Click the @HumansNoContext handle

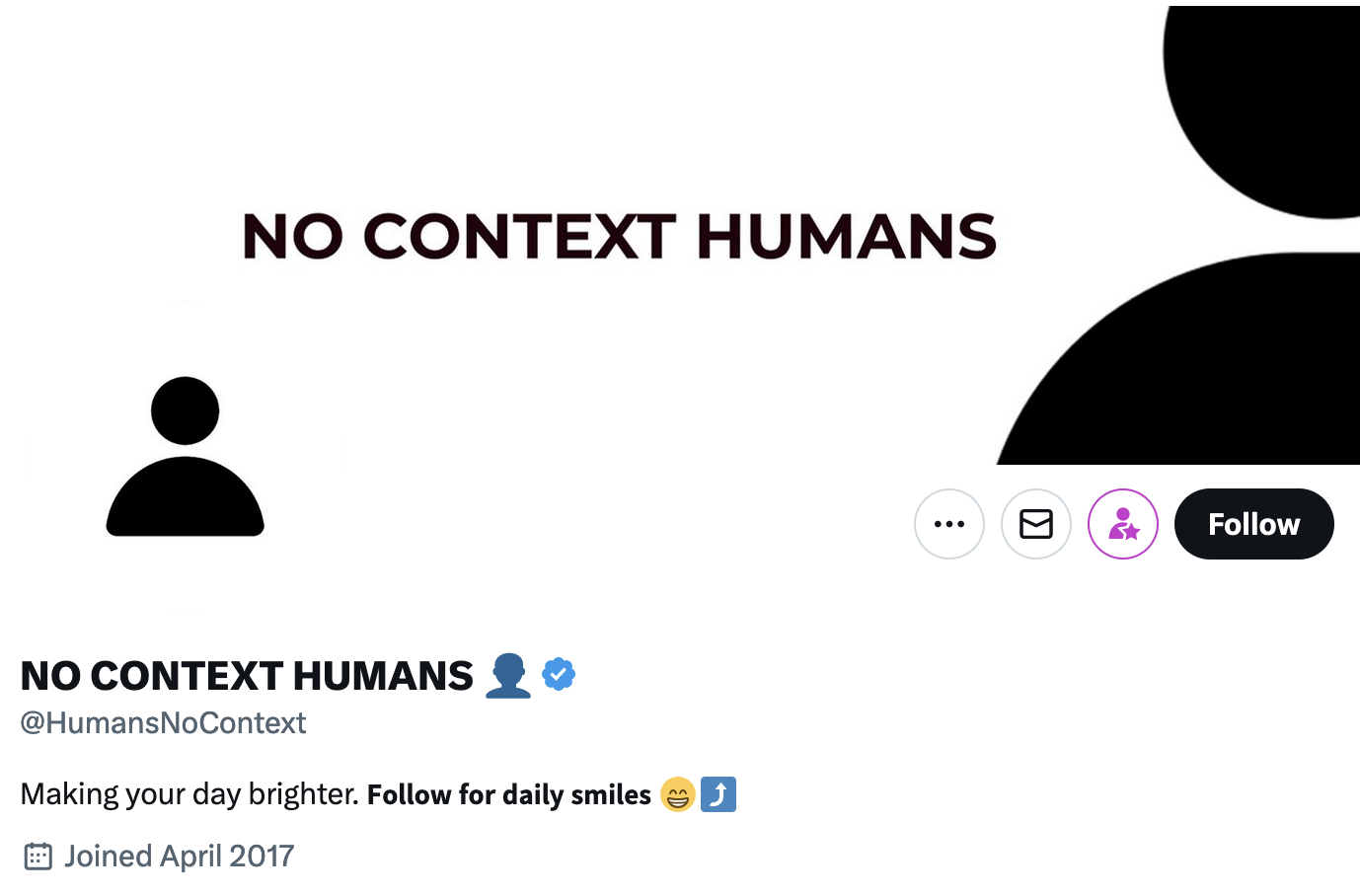click(x=163, y=723)
